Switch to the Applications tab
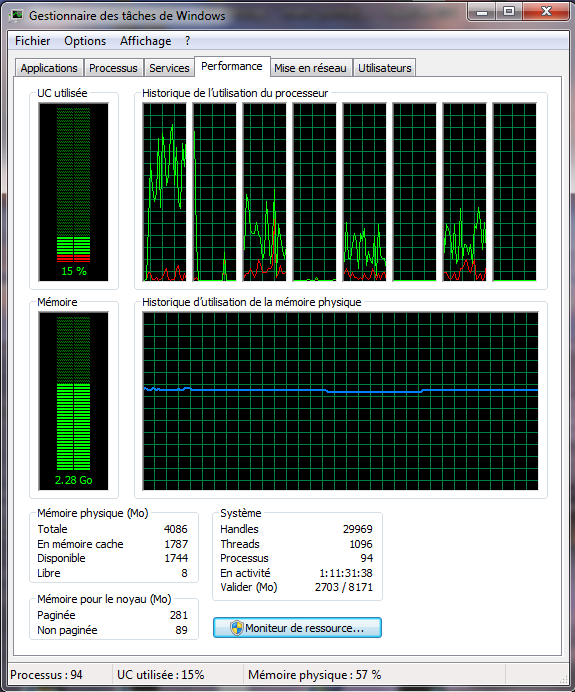The width and height of the screenshot is (575, 692). click(x=49, y=68)
